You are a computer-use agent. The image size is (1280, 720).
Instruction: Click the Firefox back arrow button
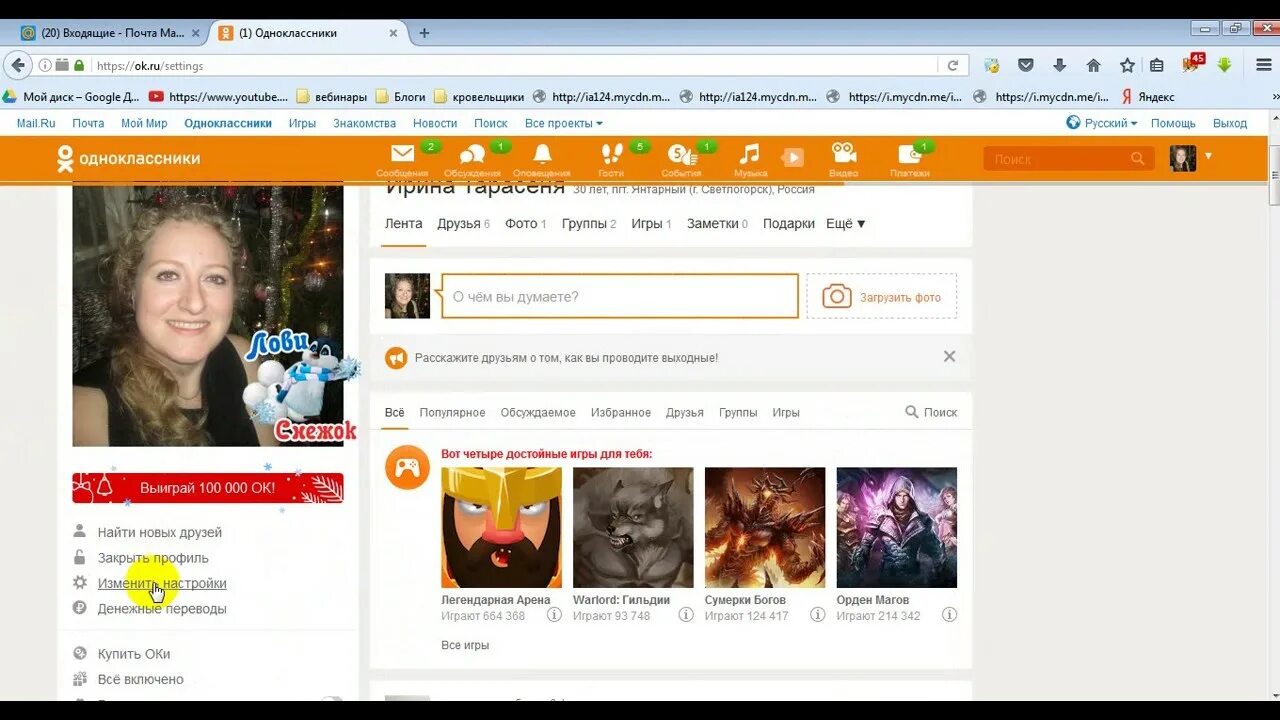click(17, 65)
